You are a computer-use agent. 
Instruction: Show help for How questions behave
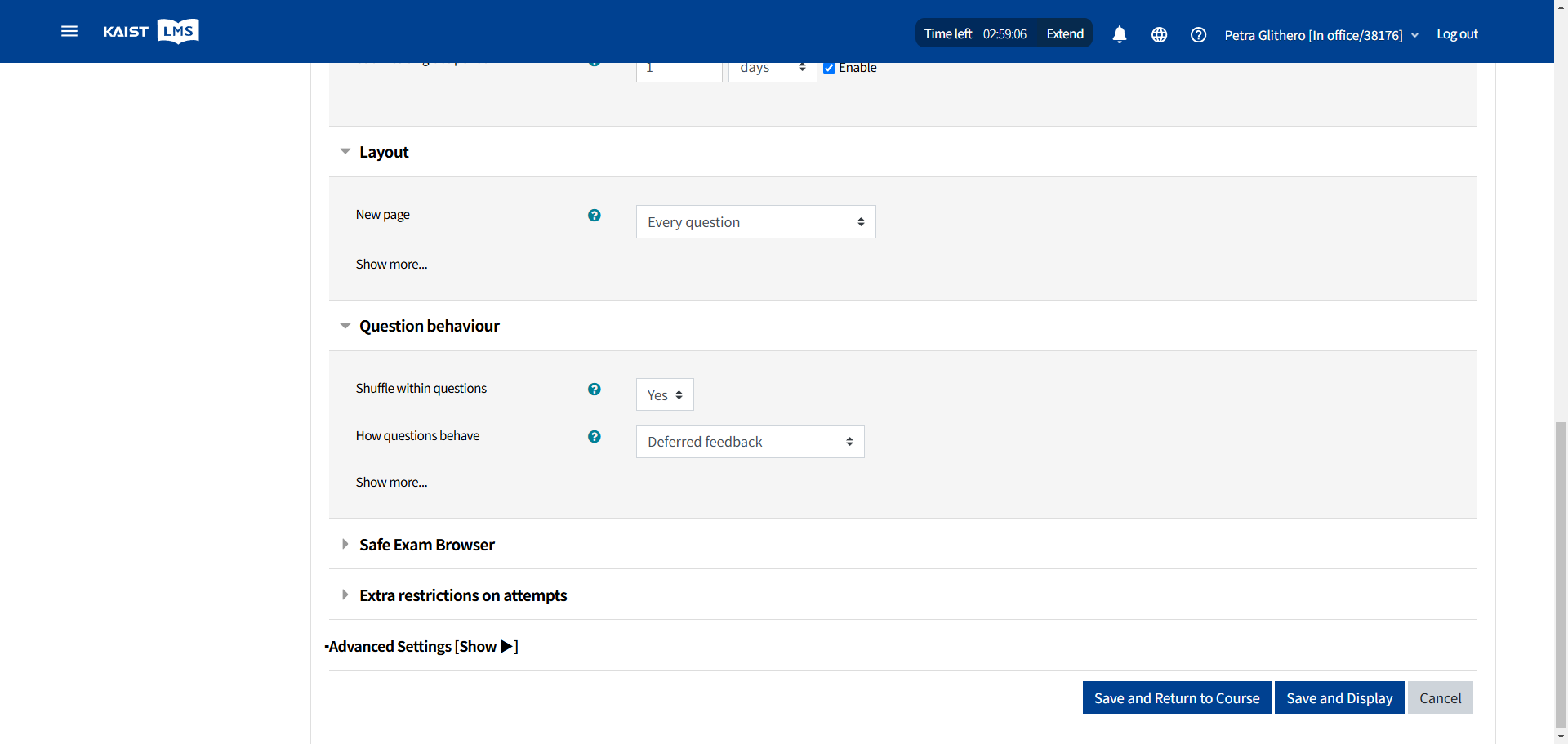[595, 437]
